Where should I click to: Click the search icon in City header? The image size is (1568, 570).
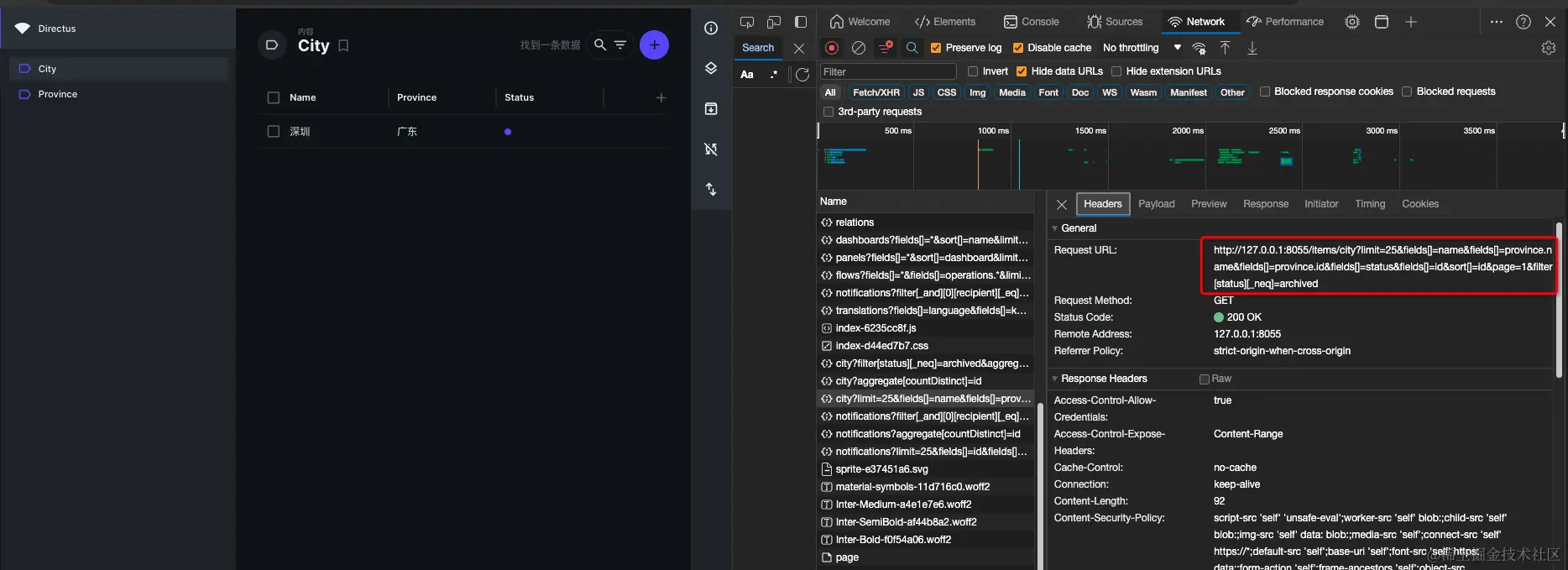point(599,45)
